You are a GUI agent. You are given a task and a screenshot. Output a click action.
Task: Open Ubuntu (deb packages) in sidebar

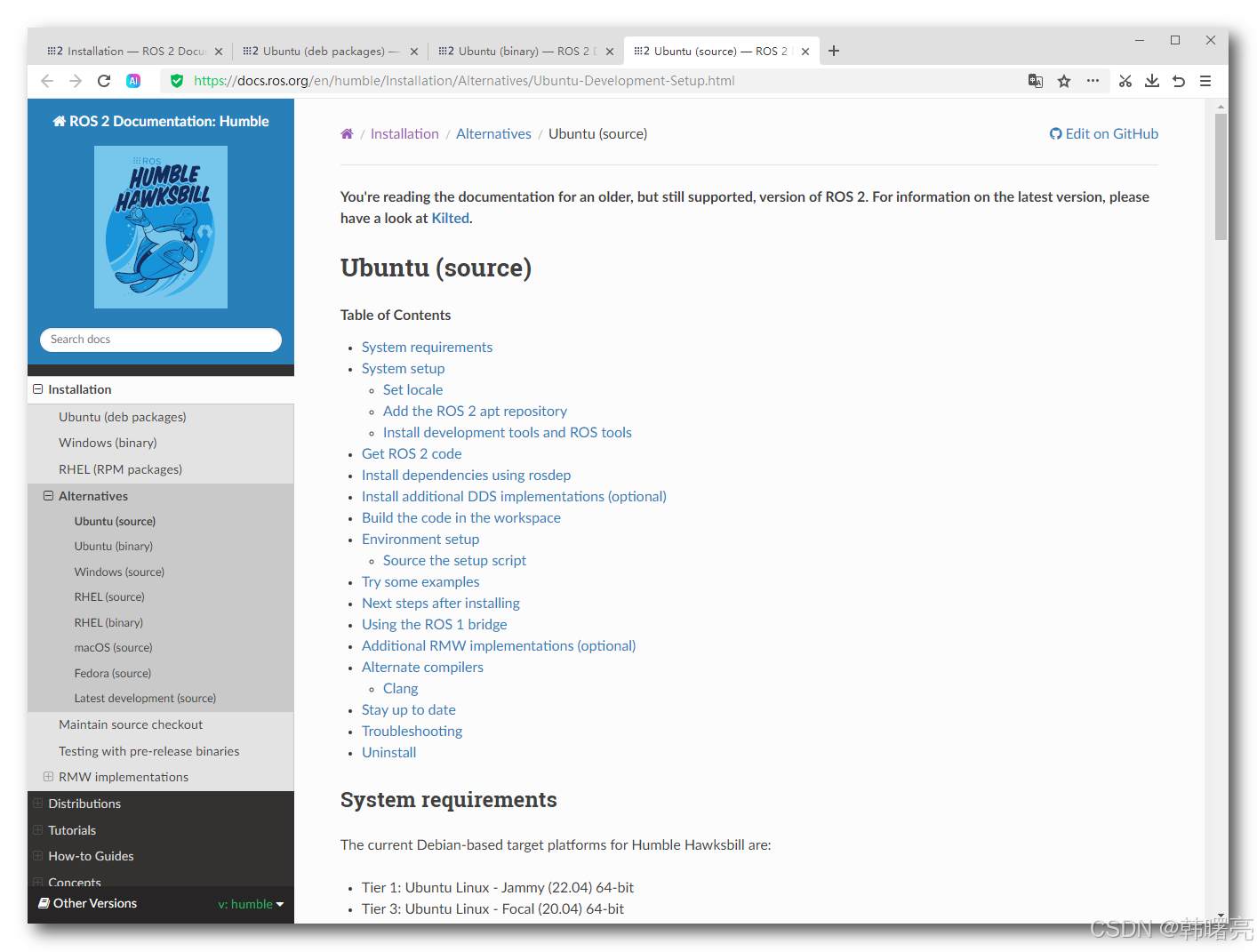point(123,417)
